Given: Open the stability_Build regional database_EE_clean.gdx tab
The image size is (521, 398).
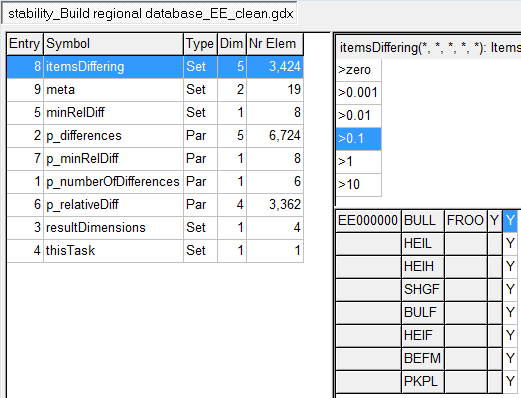Looking at the screenshot, I should click(x=150, y=13).
